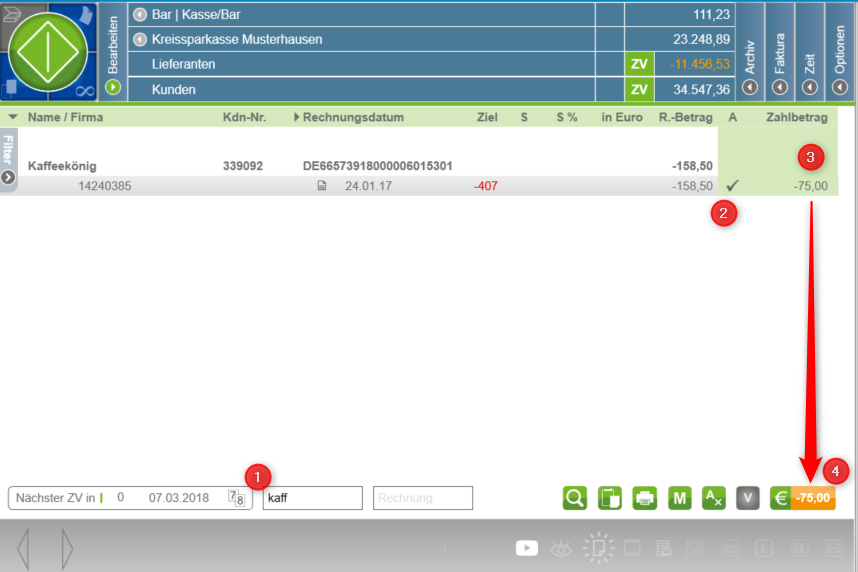
Task: Click the YouTube video help icon
Action: (527, 548)
